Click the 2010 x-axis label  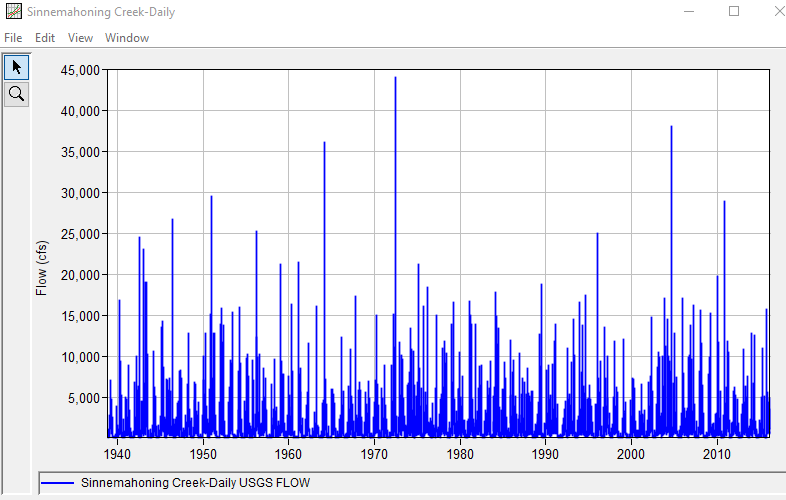tap(717, 454)
